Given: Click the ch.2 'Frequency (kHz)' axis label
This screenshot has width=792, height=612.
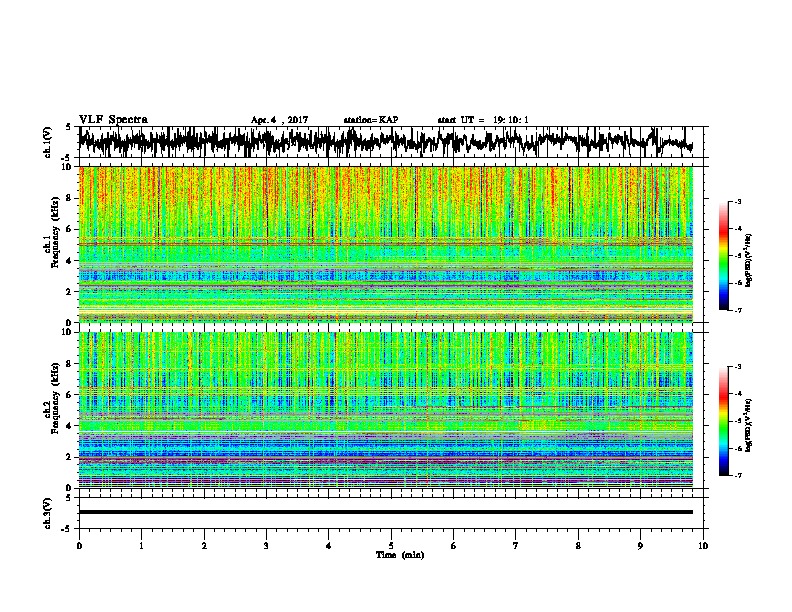Looking at the screenshot, I should coord(55,398).
